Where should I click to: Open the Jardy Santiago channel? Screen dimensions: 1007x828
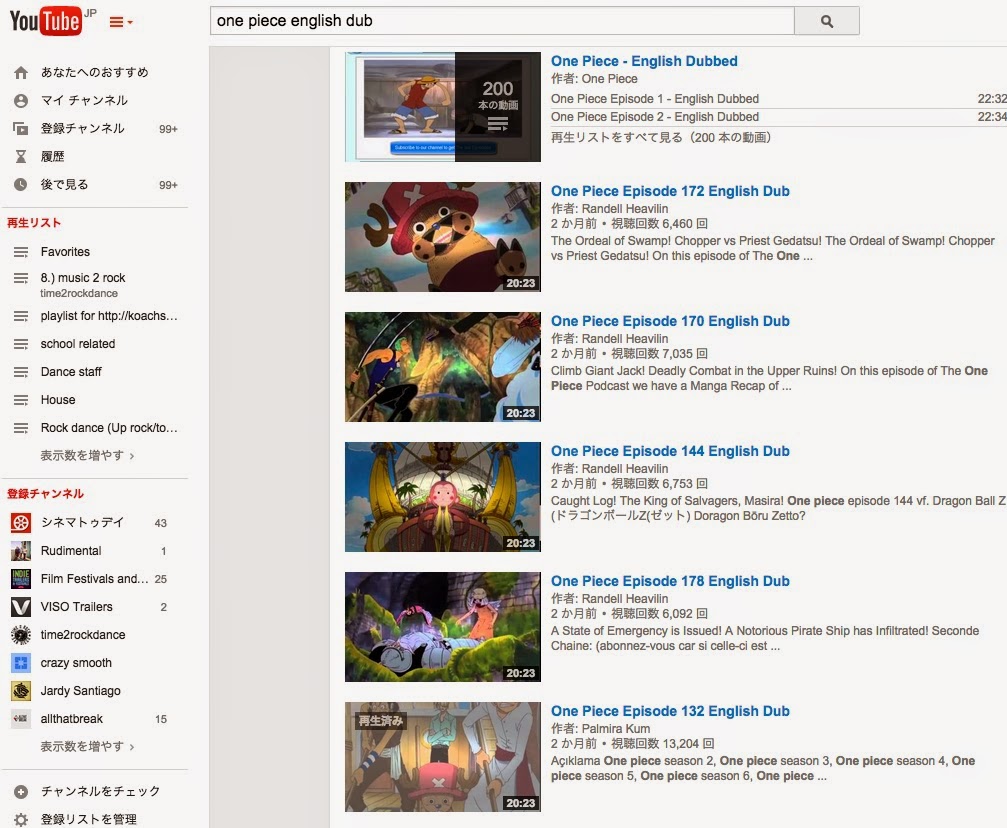[80, 691]
